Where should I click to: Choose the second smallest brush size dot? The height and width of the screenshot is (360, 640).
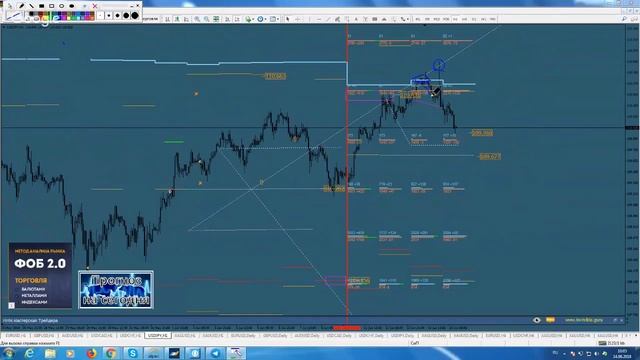[109, 16]
